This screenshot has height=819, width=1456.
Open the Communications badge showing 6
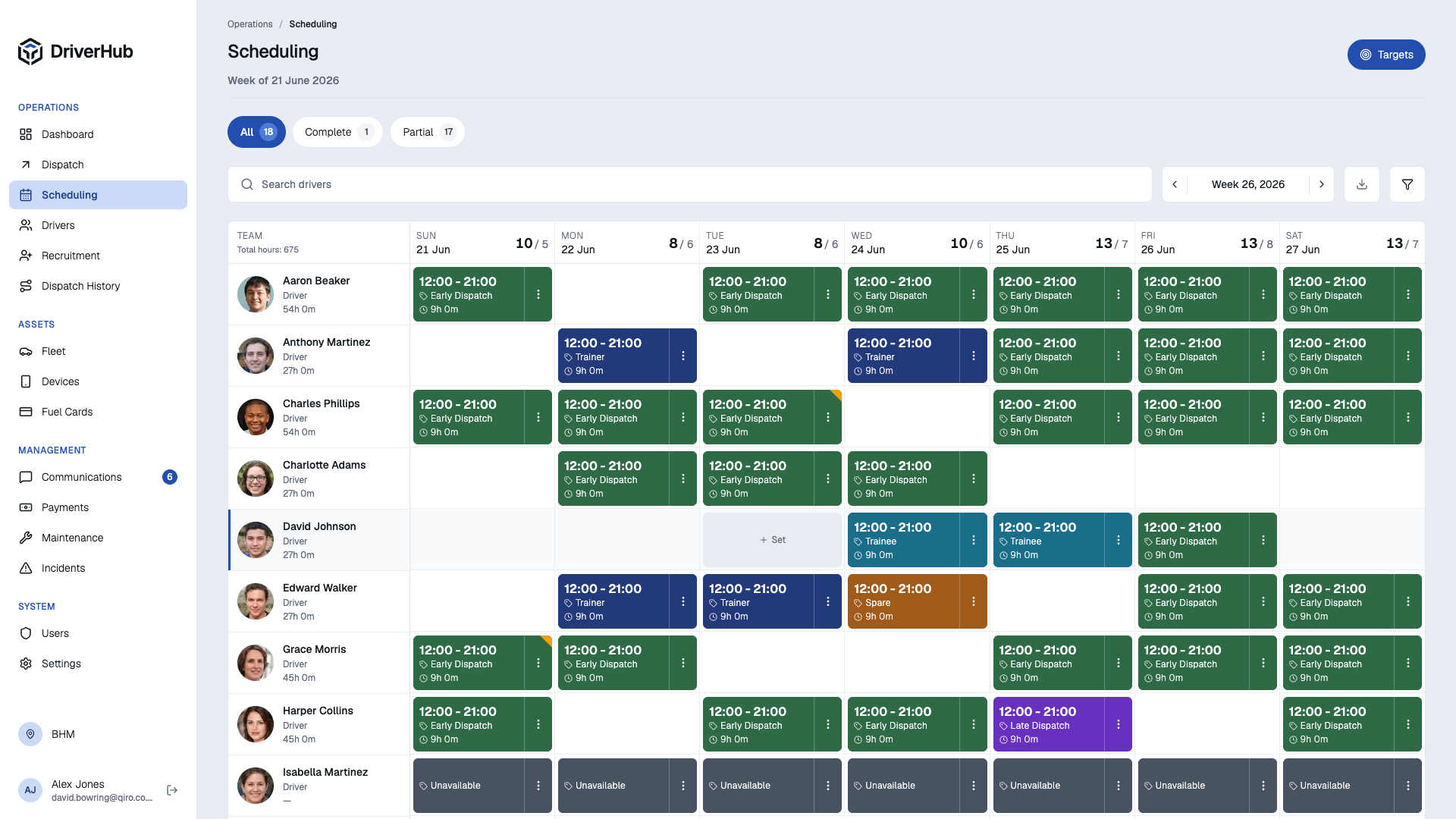coord(170,477)
